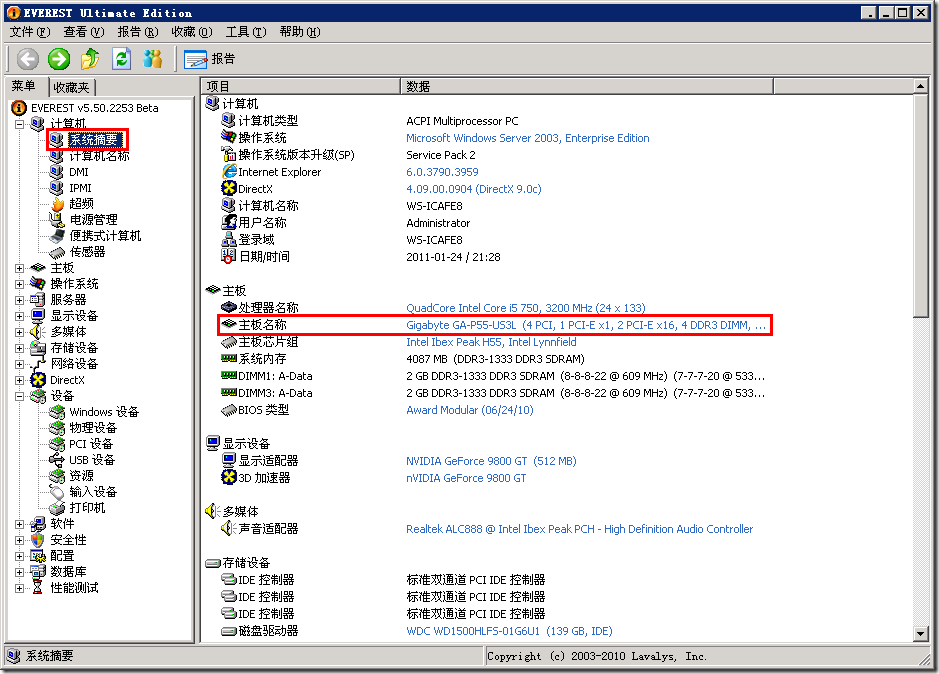The image size is (939, 674).
Task: Click the 电源管理 icon in the tree
Action: [x=57, y=220]
